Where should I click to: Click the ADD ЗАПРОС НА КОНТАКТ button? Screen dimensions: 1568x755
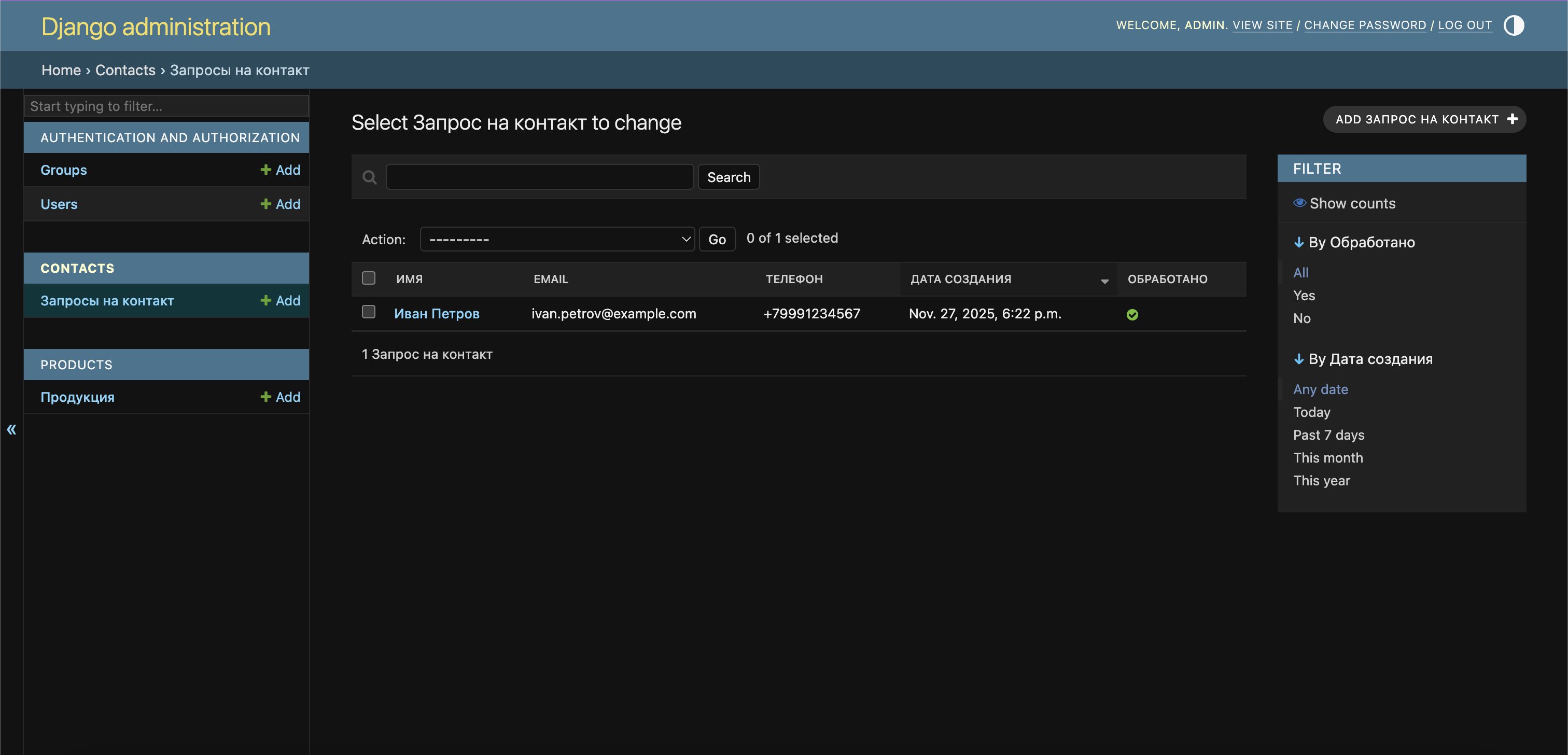click(1424, 119)
